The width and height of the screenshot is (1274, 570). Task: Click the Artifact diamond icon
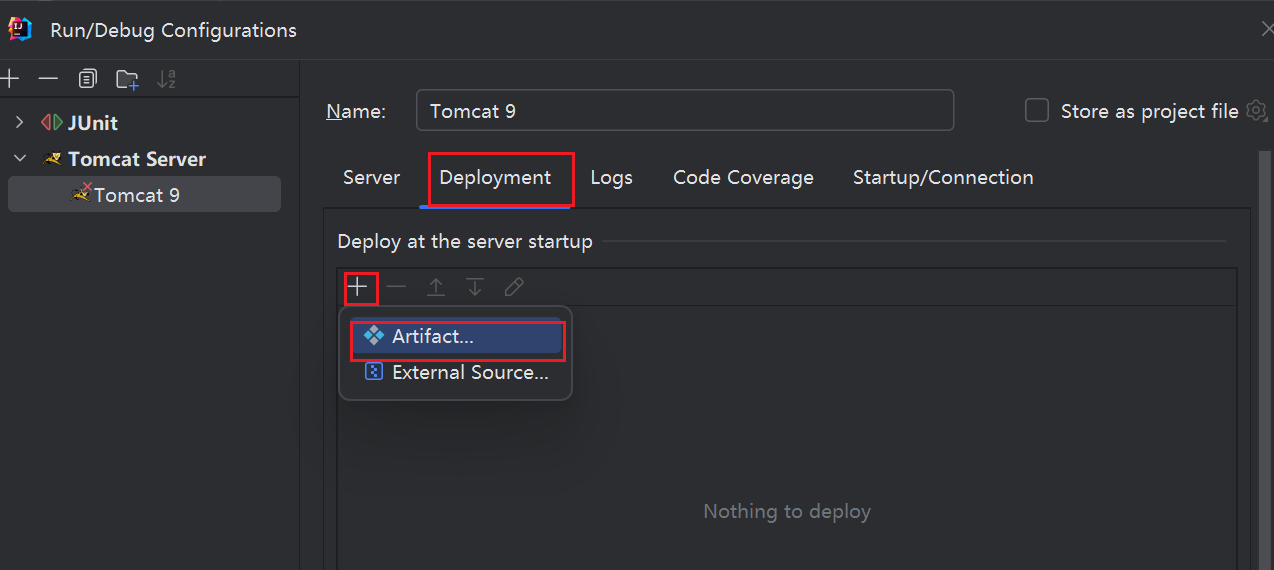click(x=374, y=336)
